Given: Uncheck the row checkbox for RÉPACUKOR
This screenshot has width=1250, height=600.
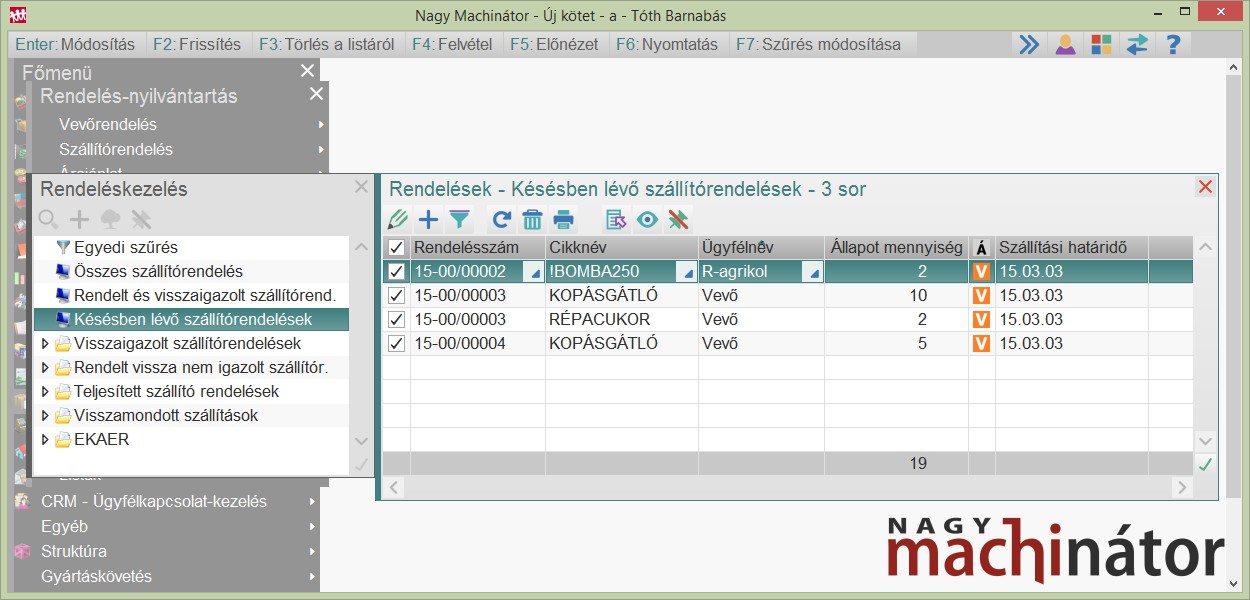Looking at the screenshot, I should (396, 319).
